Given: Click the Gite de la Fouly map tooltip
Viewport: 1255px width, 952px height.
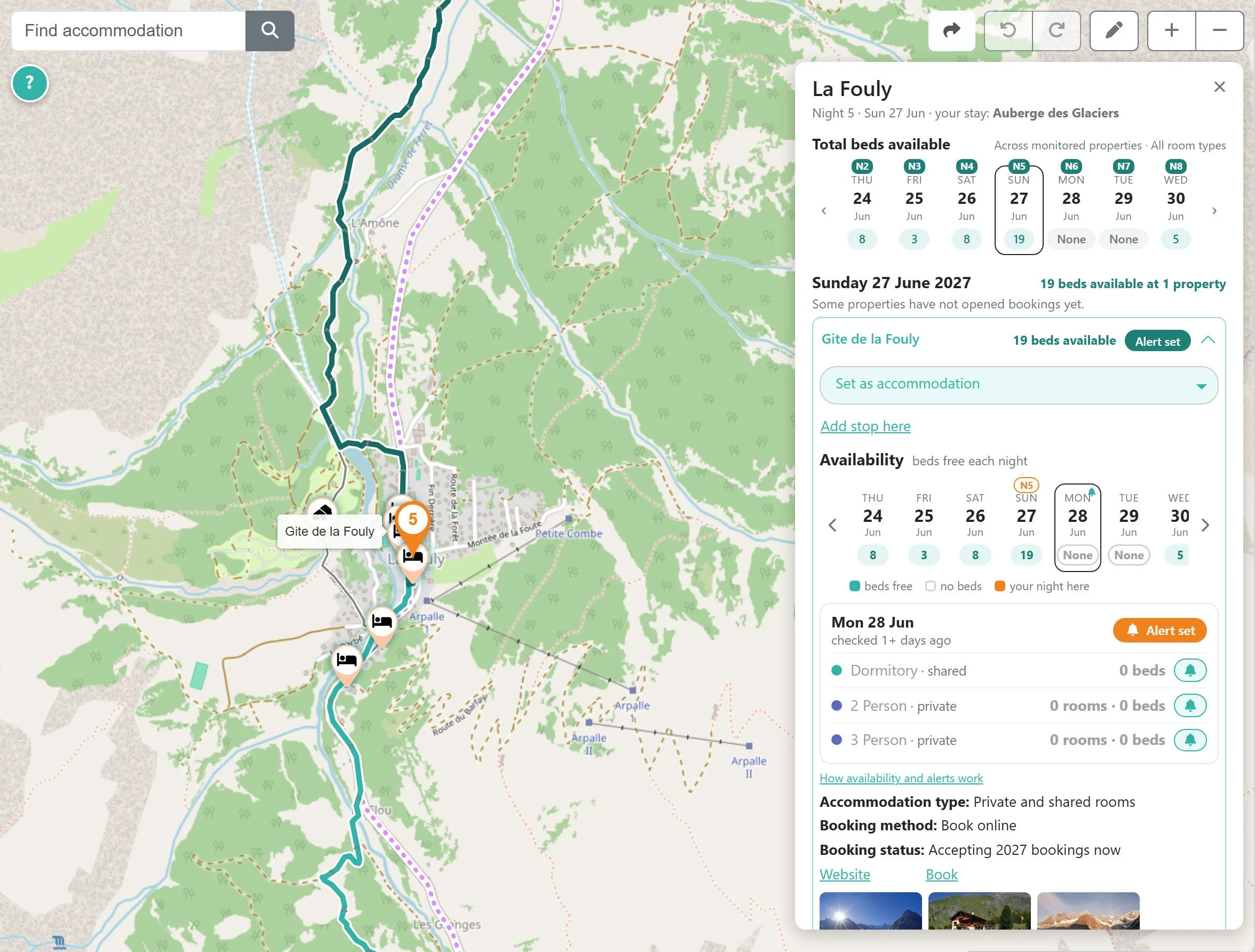Looking at the screenshot, I should pyautogui.click(x=330, y=531).
